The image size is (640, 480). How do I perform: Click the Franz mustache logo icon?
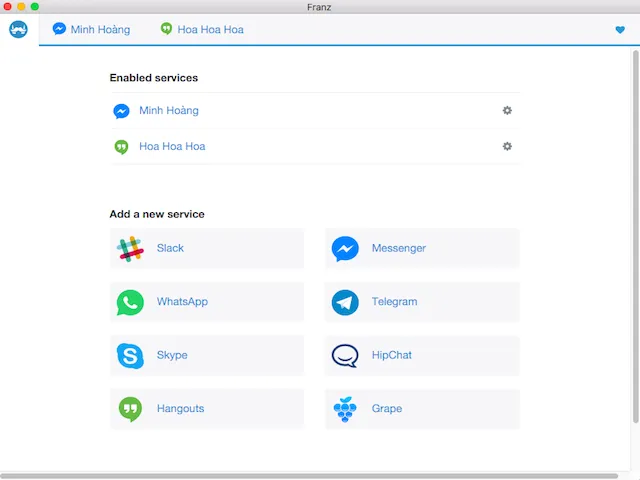(18, 30)
